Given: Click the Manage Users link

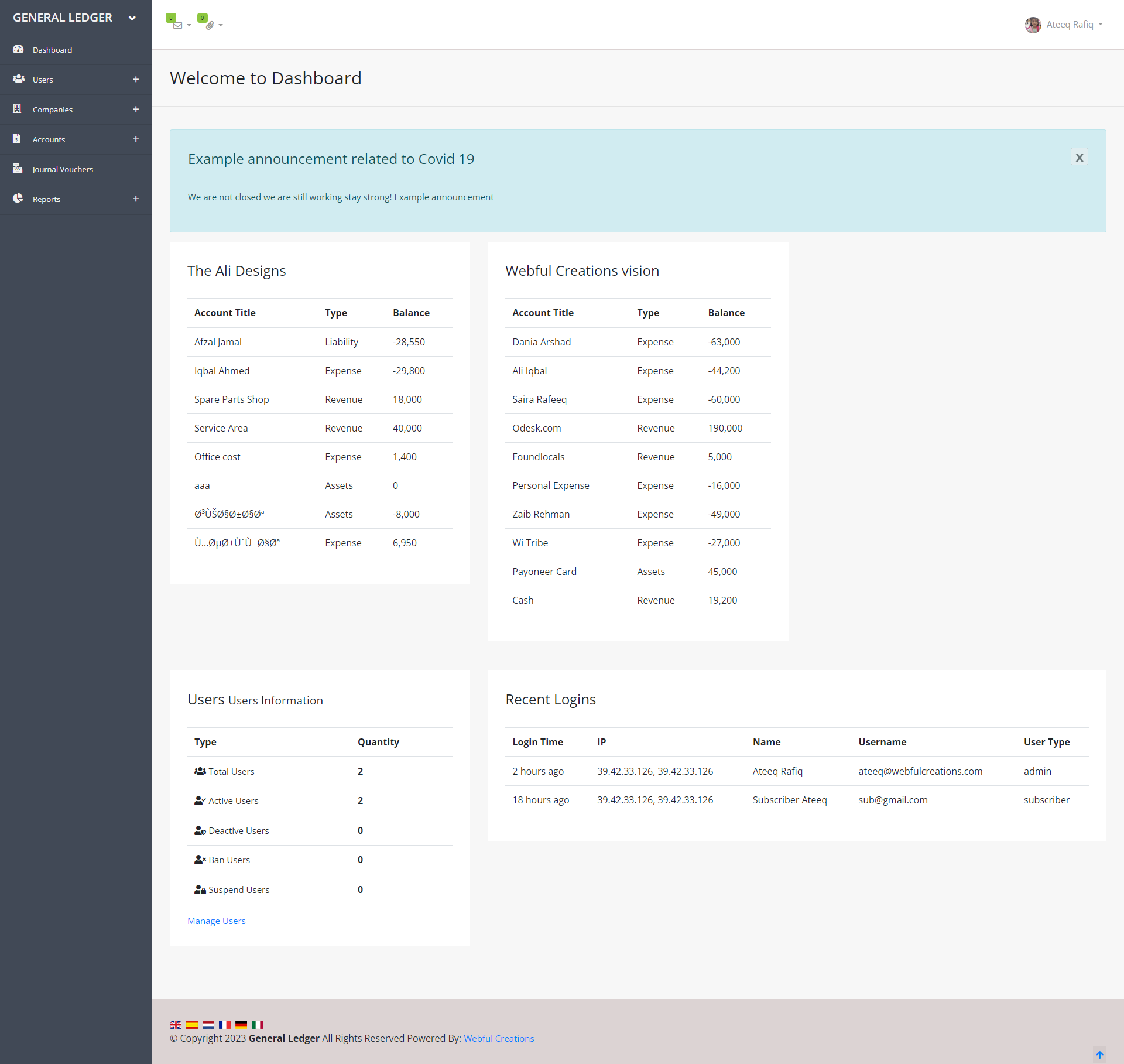Looking at the screenshot, I should tap(216, 921).
